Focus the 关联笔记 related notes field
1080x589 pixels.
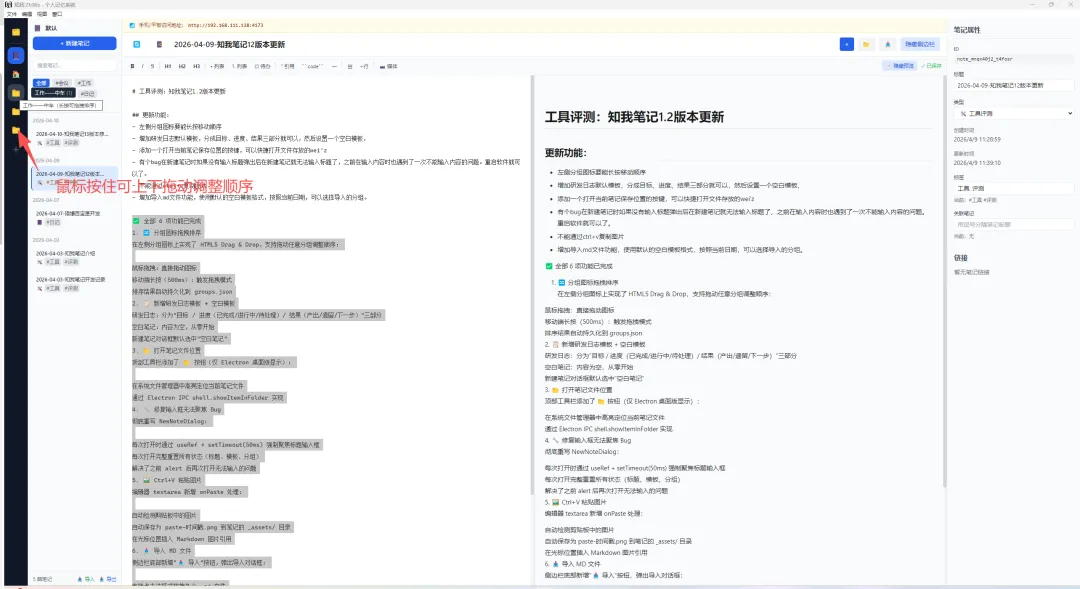(x=1013, y=225)
